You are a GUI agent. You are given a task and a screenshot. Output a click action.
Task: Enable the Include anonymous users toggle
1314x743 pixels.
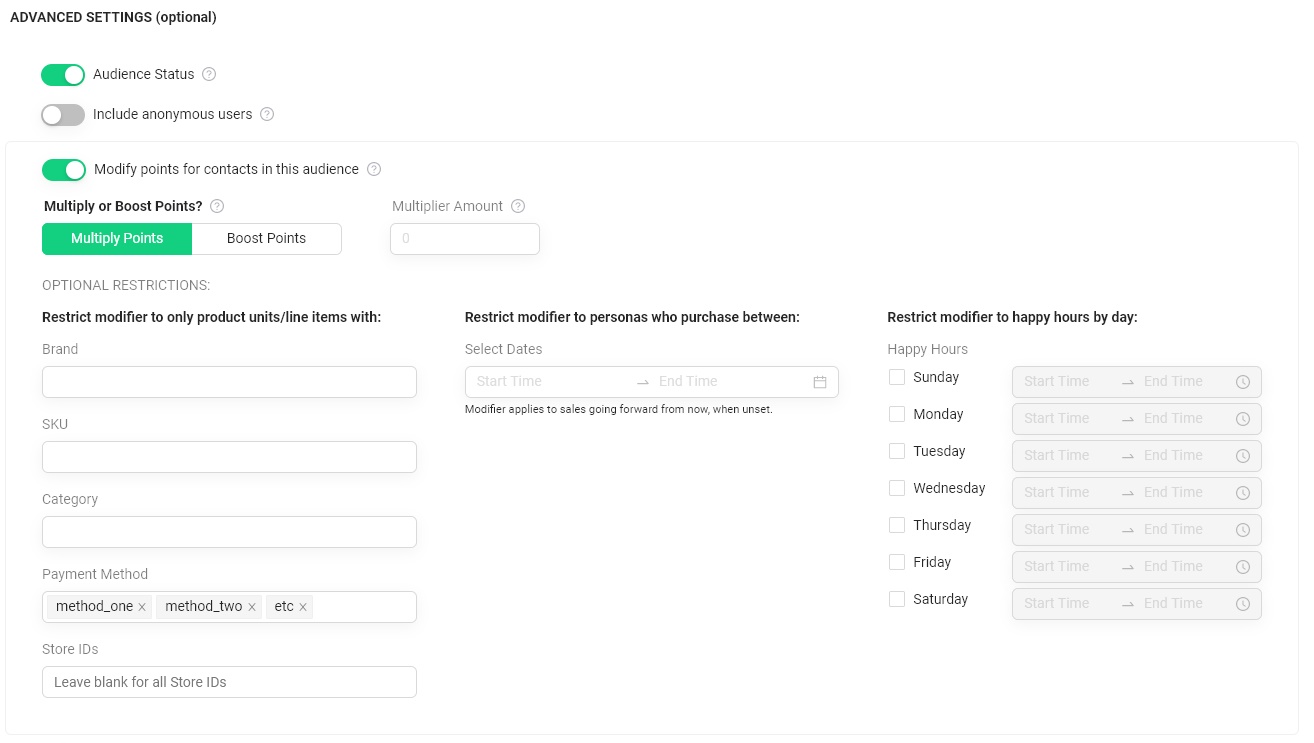coord(63,114)
